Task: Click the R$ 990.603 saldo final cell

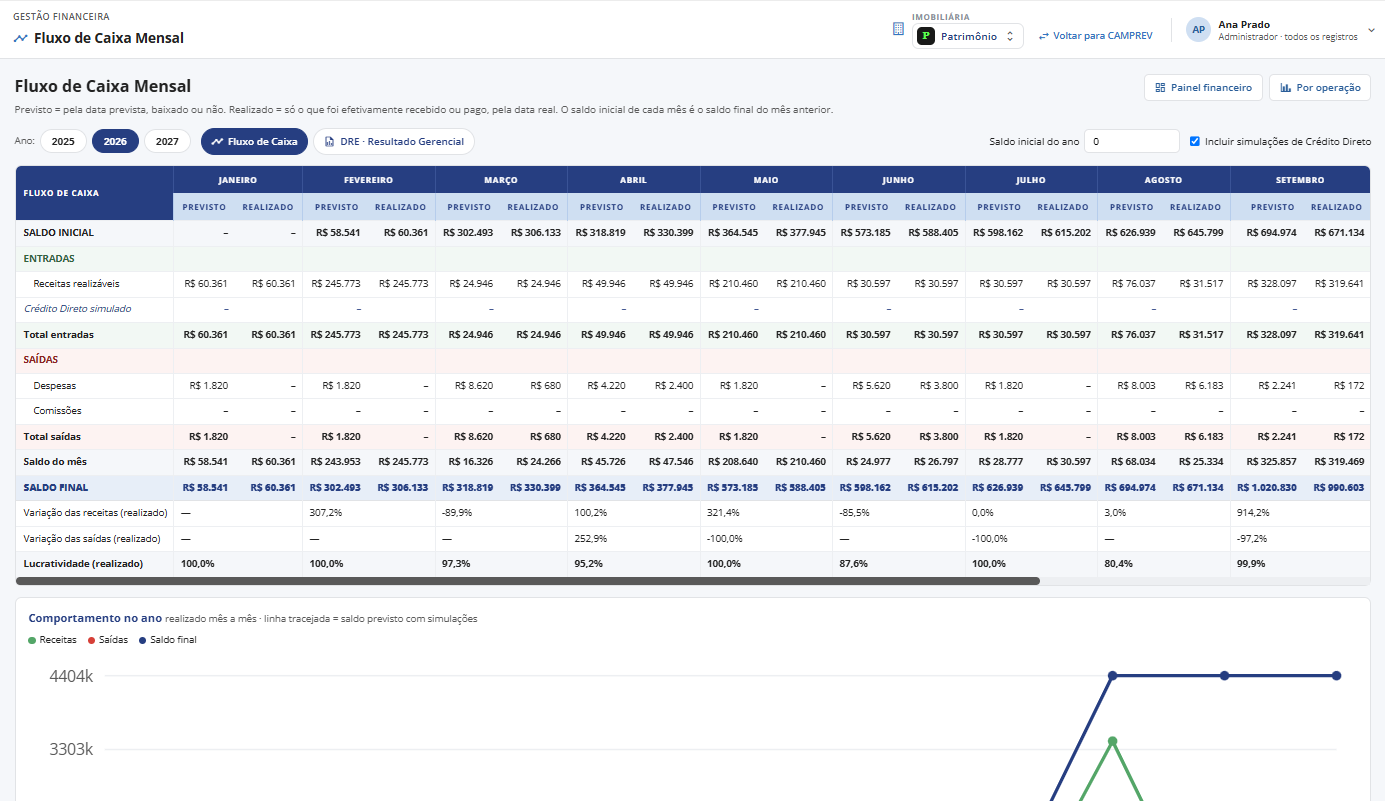Action: point(1337,488)
